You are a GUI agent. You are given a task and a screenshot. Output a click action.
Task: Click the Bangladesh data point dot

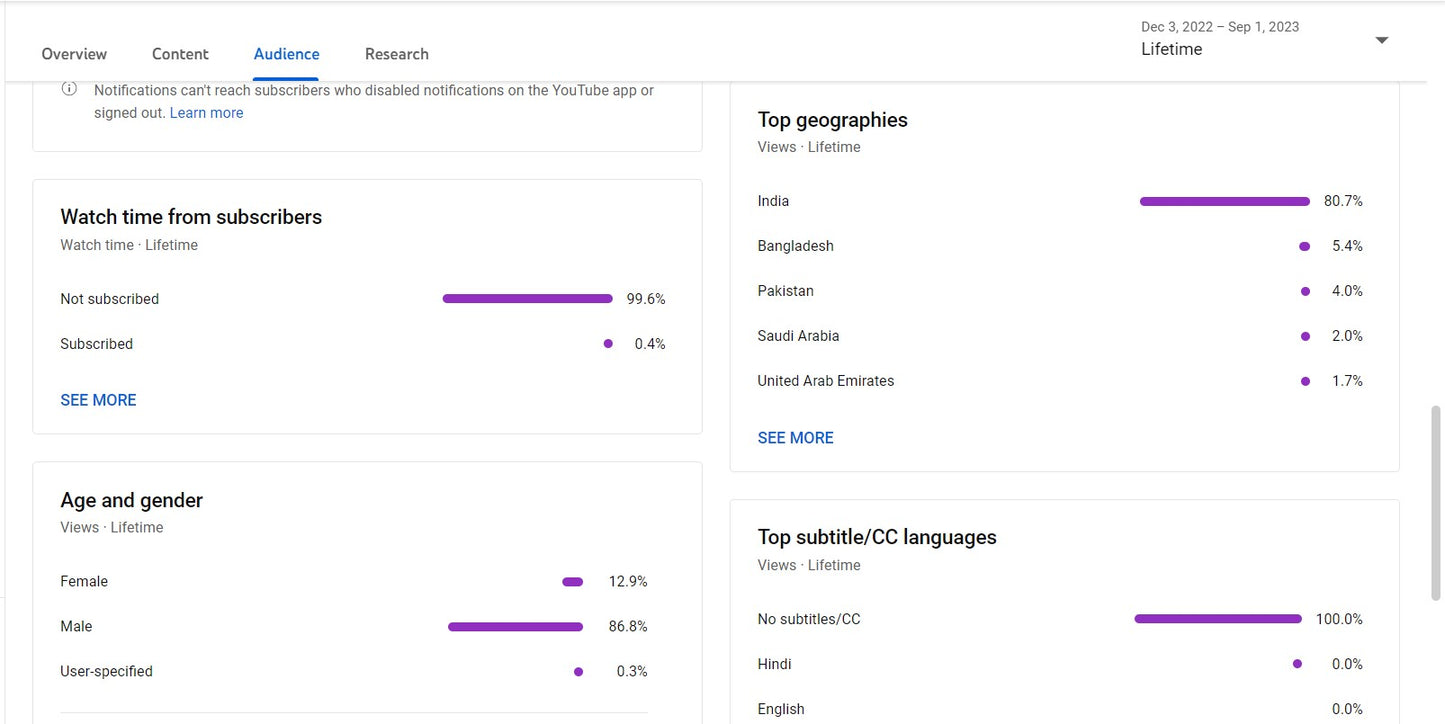pos(1304,246)
